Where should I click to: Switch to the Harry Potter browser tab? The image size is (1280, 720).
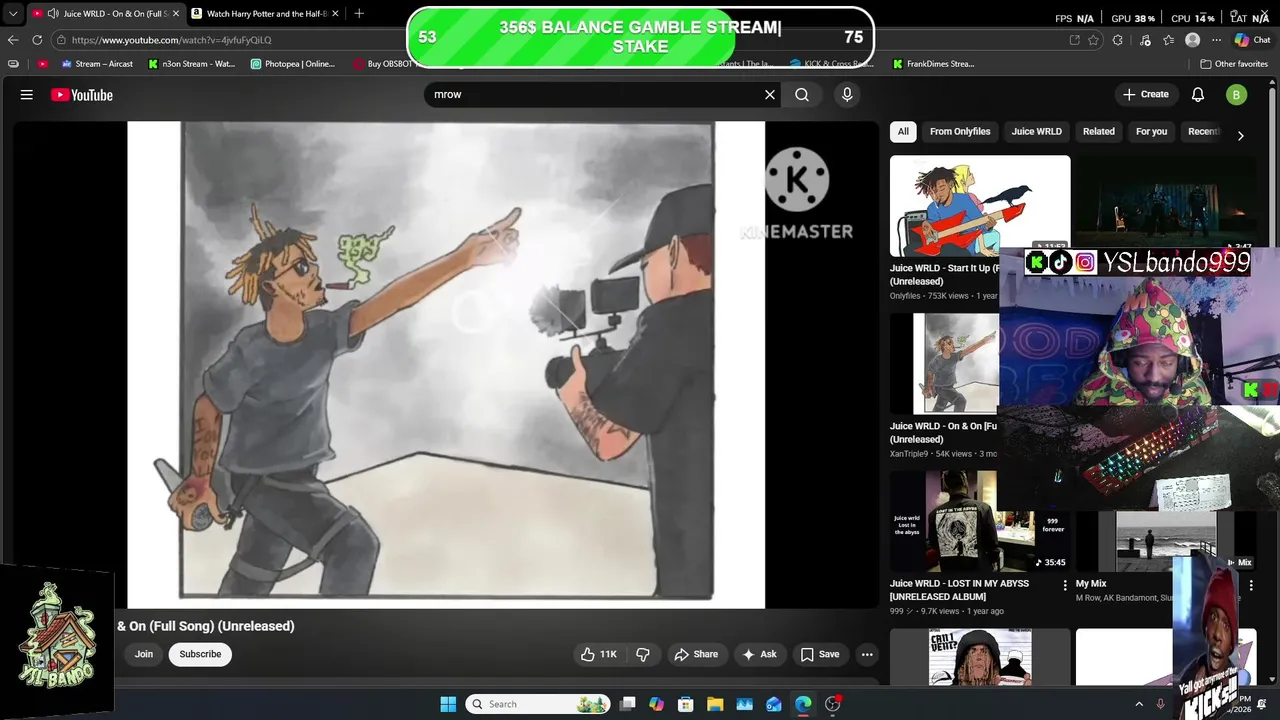[x=265, y=13]
